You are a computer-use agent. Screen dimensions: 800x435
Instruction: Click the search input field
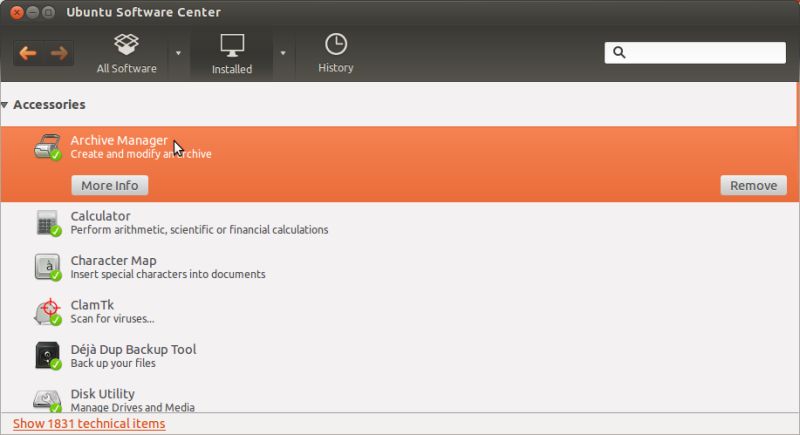[x=695, y=53]
